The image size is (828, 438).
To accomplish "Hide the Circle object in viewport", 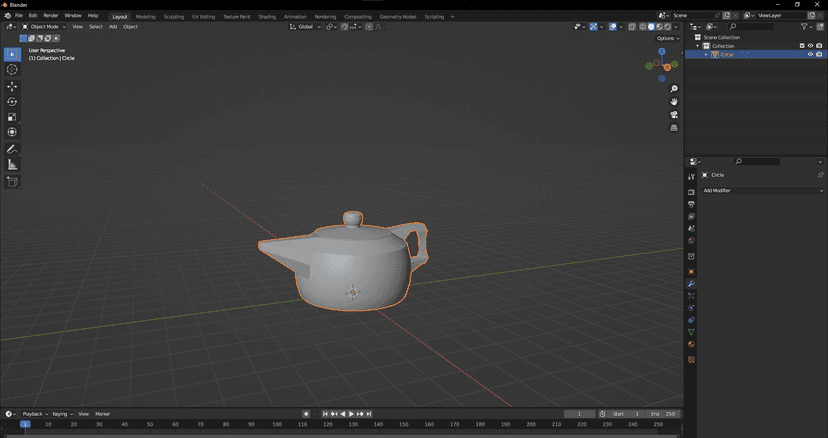I will tap(809, 54).
